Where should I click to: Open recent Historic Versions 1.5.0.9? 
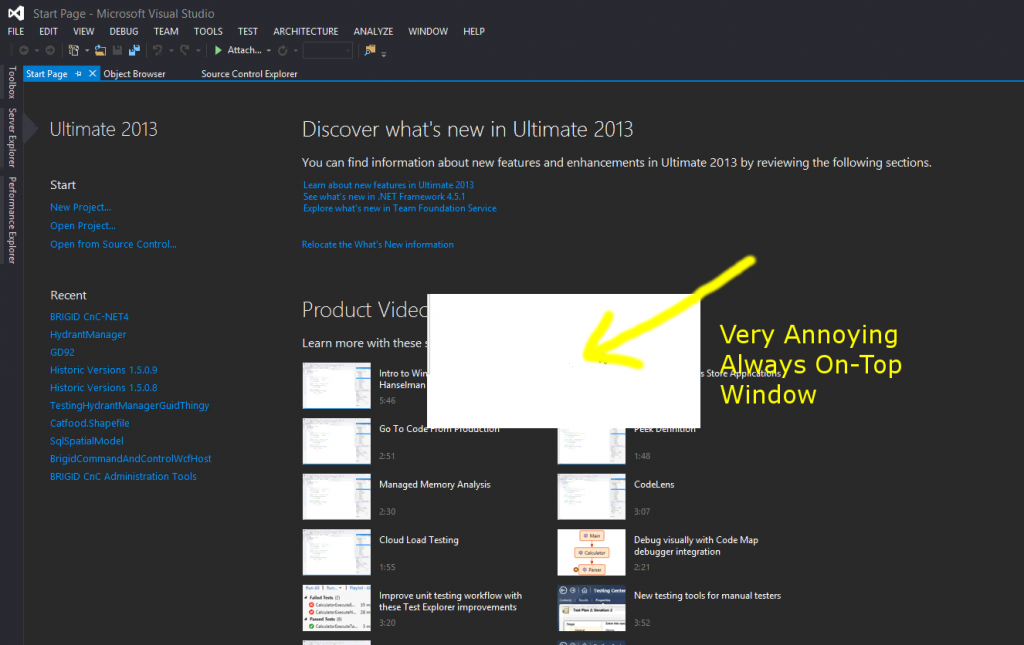tap(104, 370)
